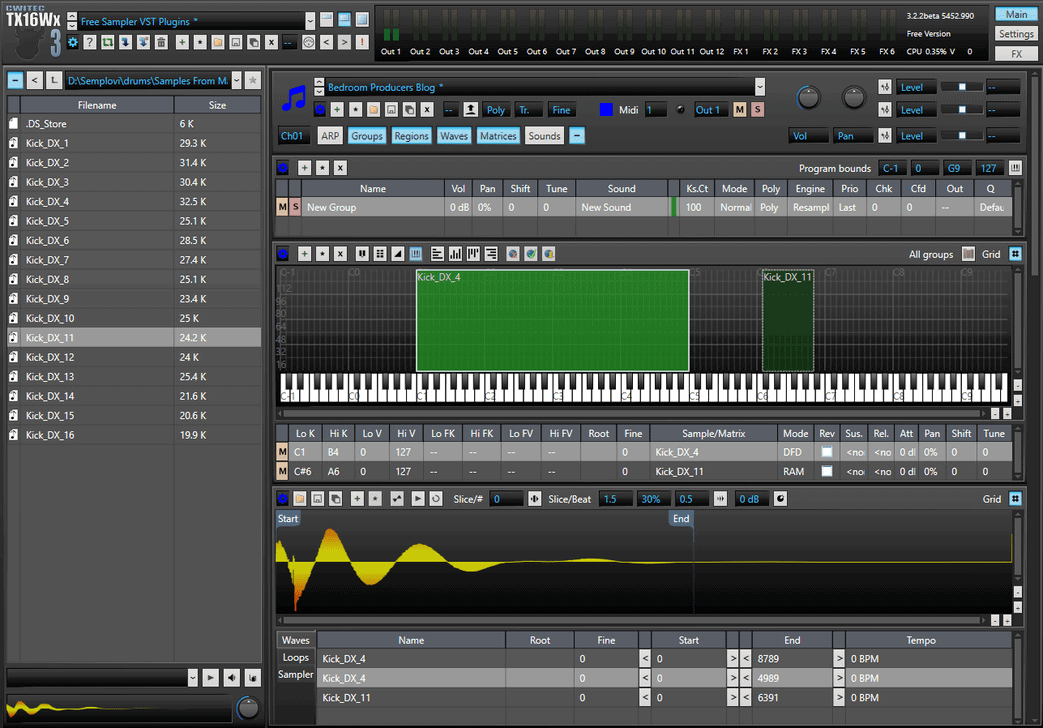Click the loop icon in wave editor toolbar
The image size is (1043, 728).
[436, 498]
